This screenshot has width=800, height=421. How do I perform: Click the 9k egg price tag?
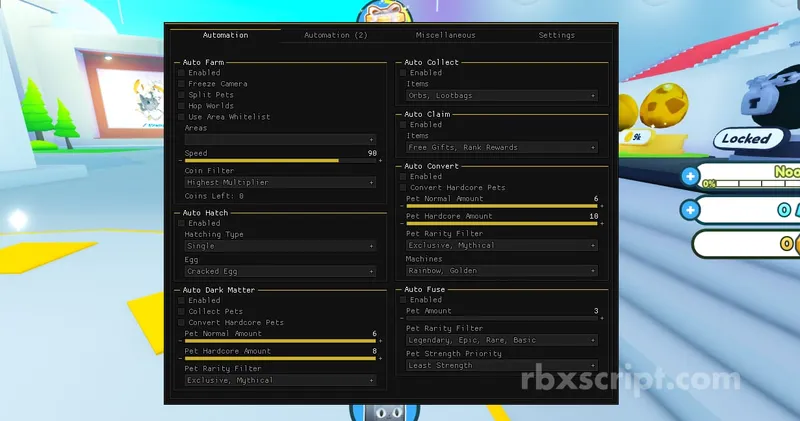(x=634, y=137)
